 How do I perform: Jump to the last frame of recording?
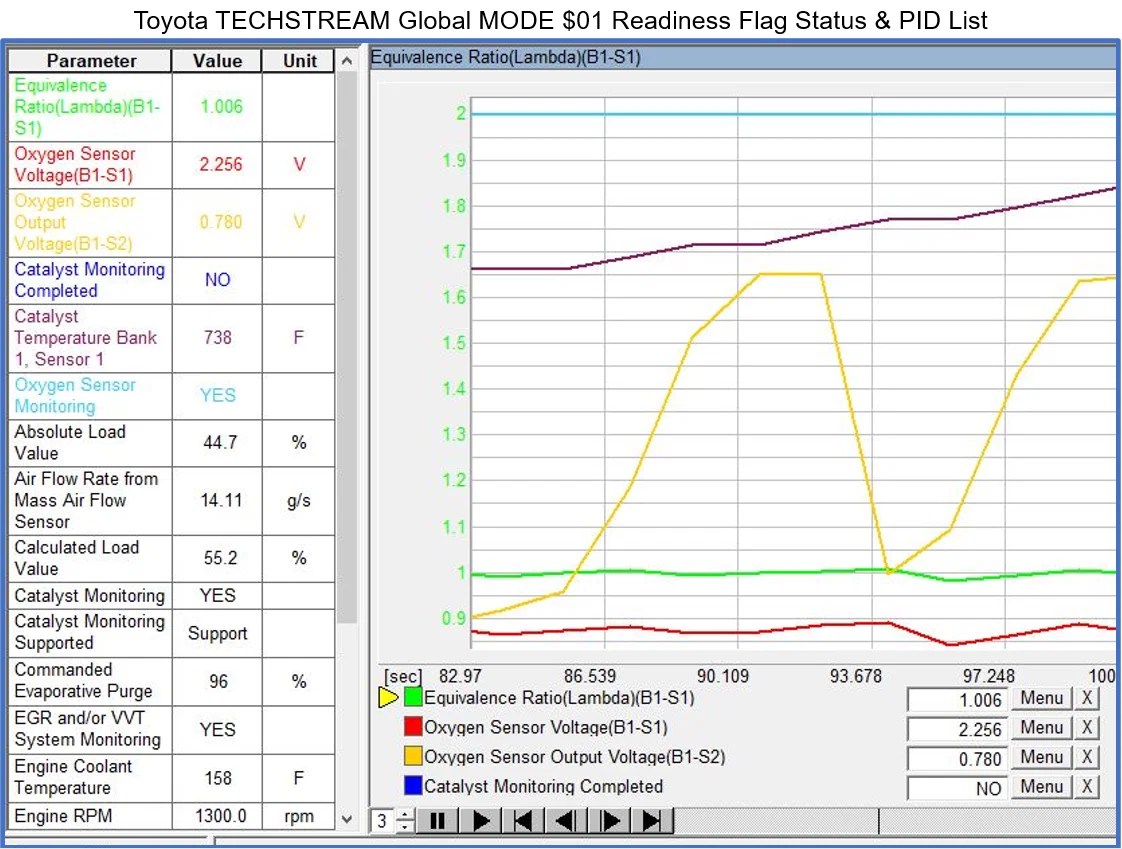click(652, 820)
